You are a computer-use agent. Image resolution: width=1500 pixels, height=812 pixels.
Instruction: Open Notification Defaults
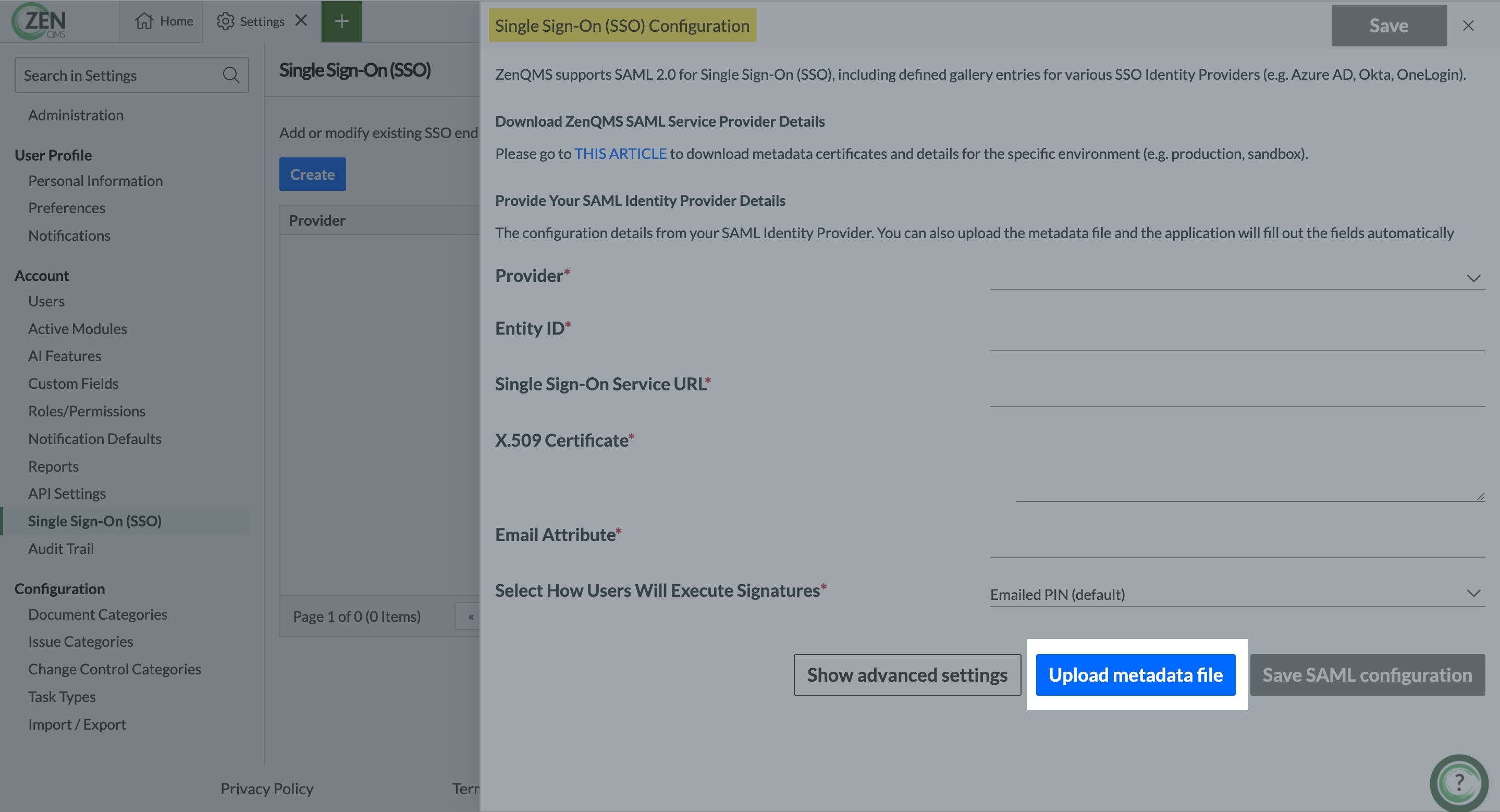(x=95, y=439)
